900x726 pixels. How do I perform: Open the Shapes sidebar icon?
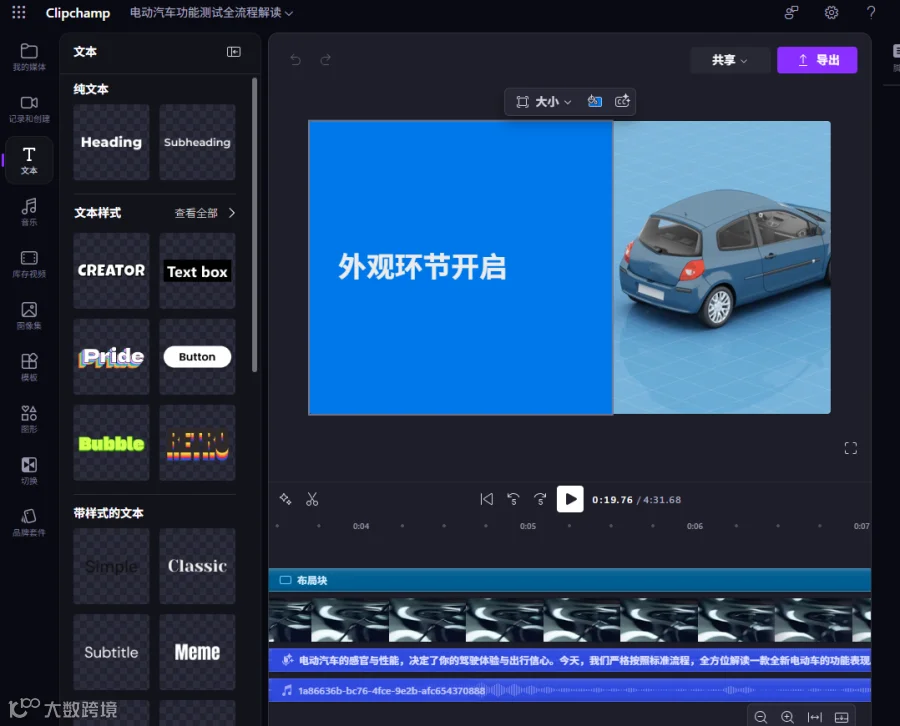29,418
